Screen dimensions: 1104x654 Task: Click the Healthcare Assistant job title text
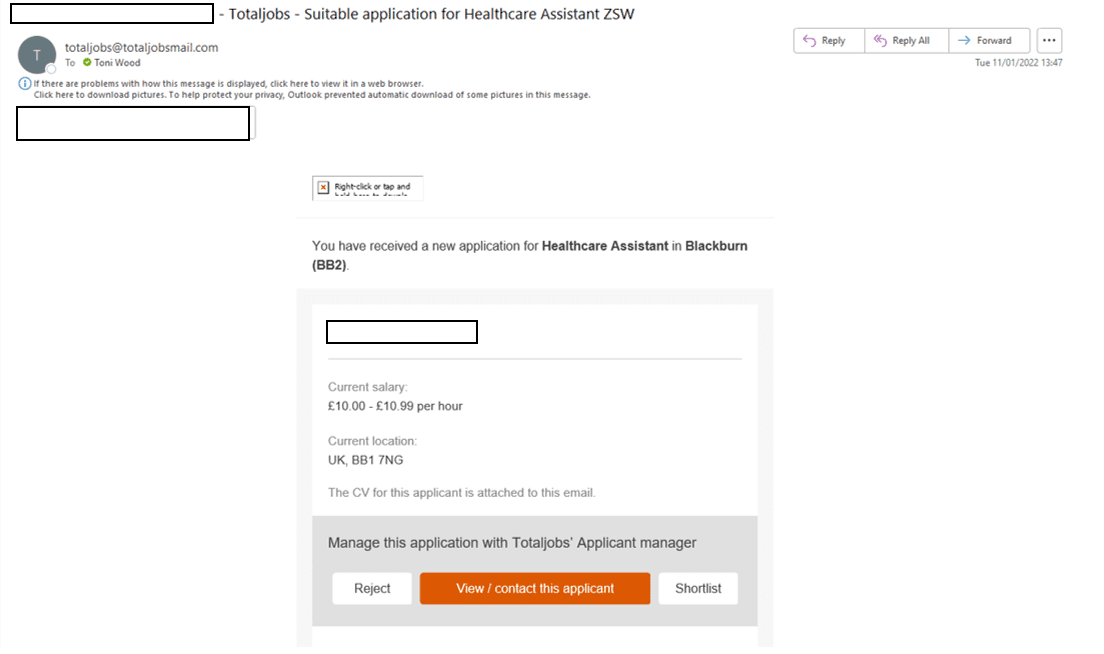pos(604,246)
